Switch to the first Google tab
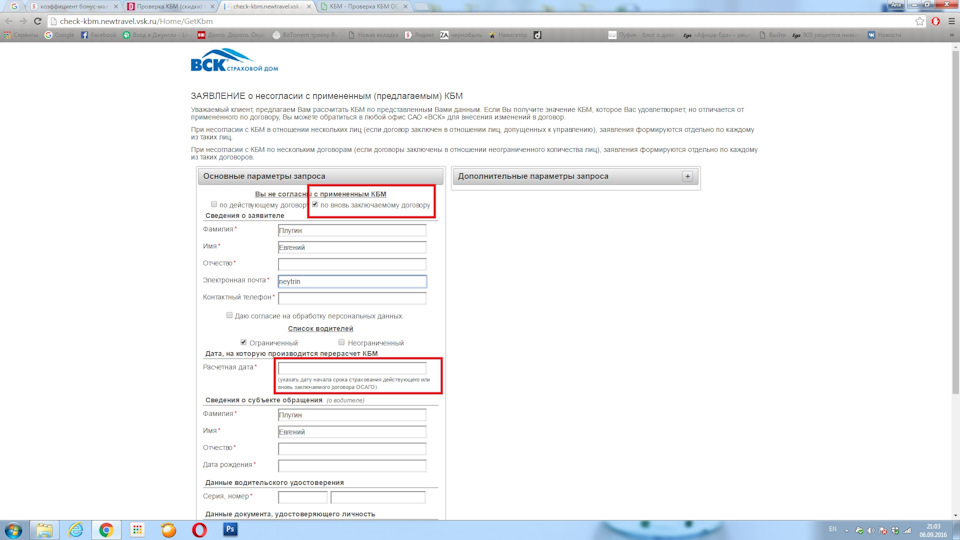This screenshot has height=540, width=960. [14, 6]
